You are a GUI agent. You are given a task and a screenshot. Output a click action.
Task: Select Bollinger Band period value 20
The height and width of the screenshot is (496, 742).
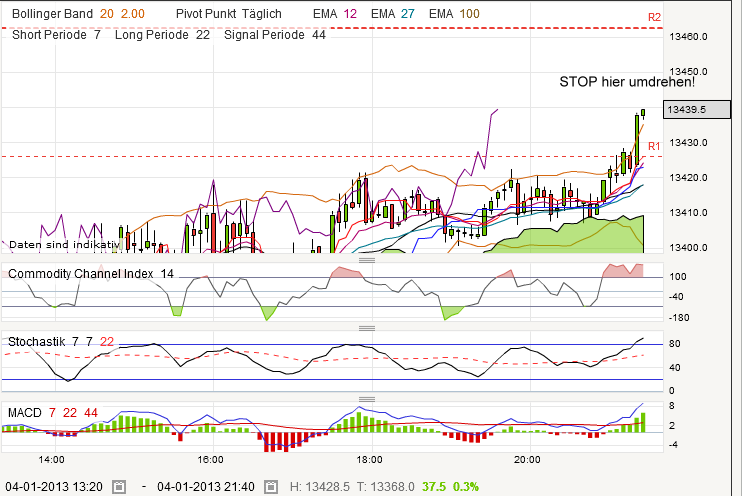[x=106, y=14]
